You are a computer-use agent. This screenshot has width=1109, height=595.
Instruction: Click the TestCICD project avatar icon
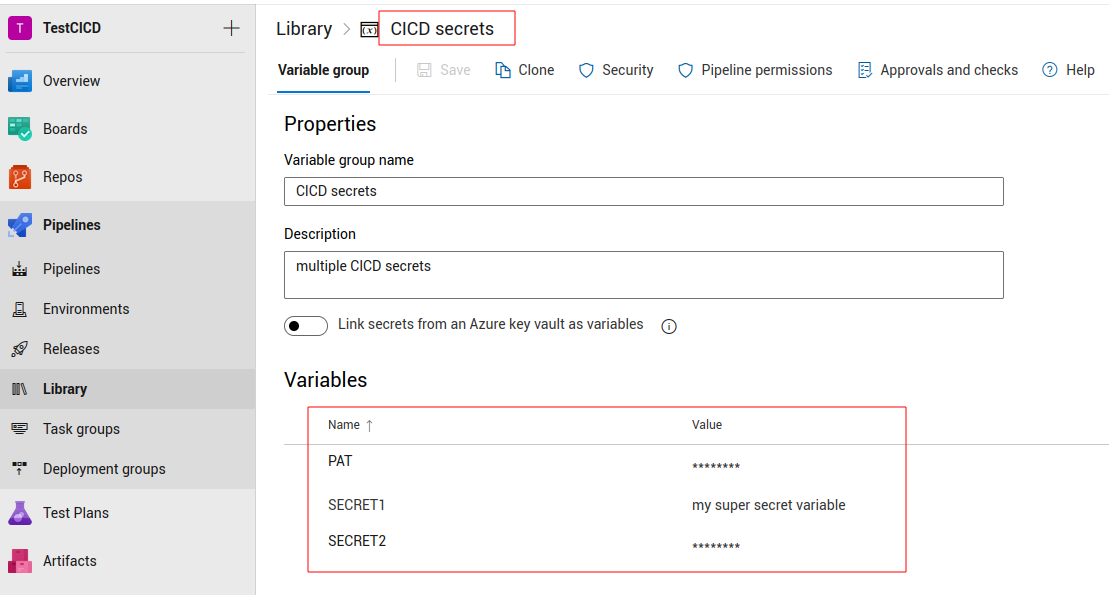pos(20,28)
